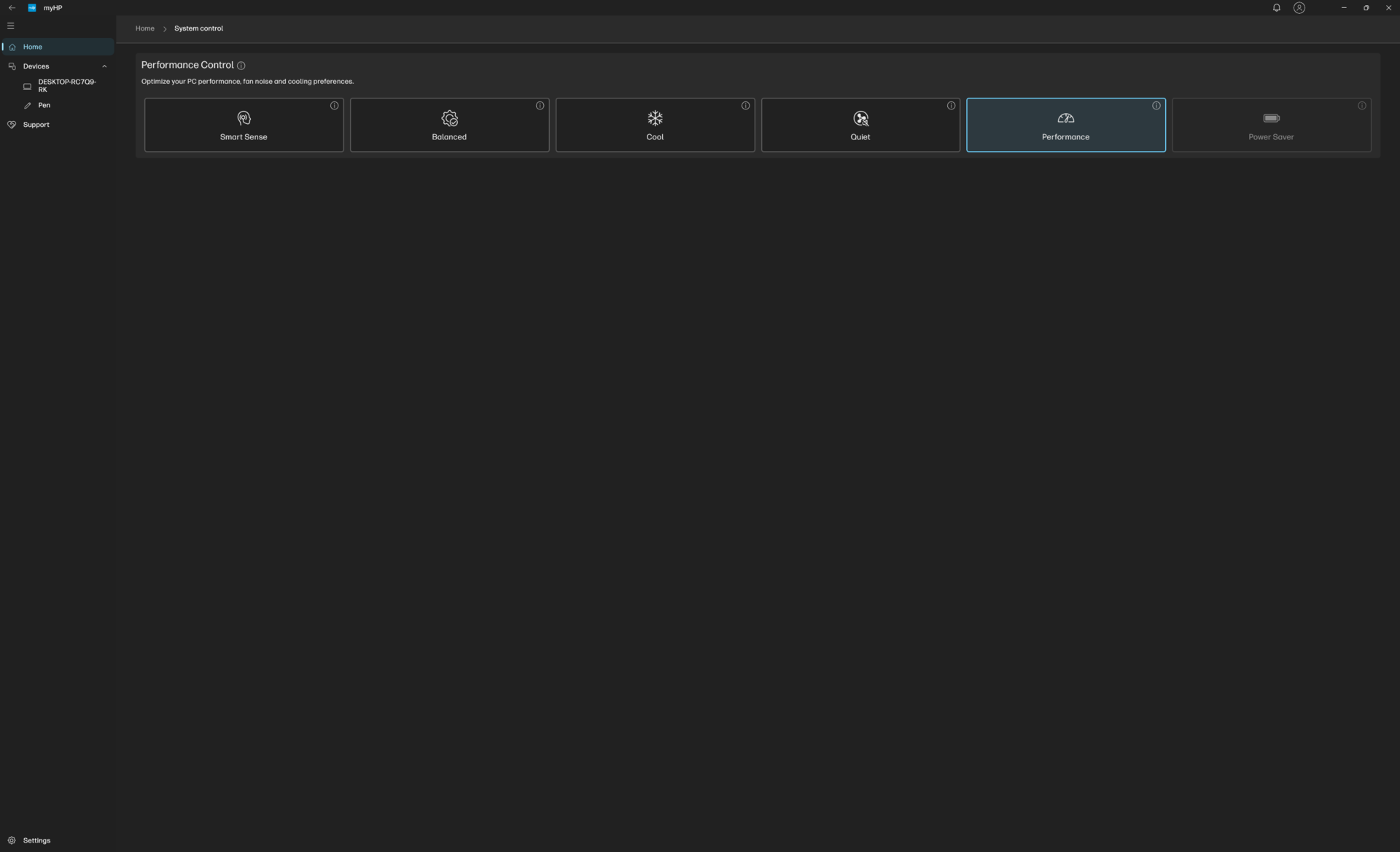This screenshot has width=1400, height=852.
Task: Click the info icon on Quiet card
Action: click(951, 106)
